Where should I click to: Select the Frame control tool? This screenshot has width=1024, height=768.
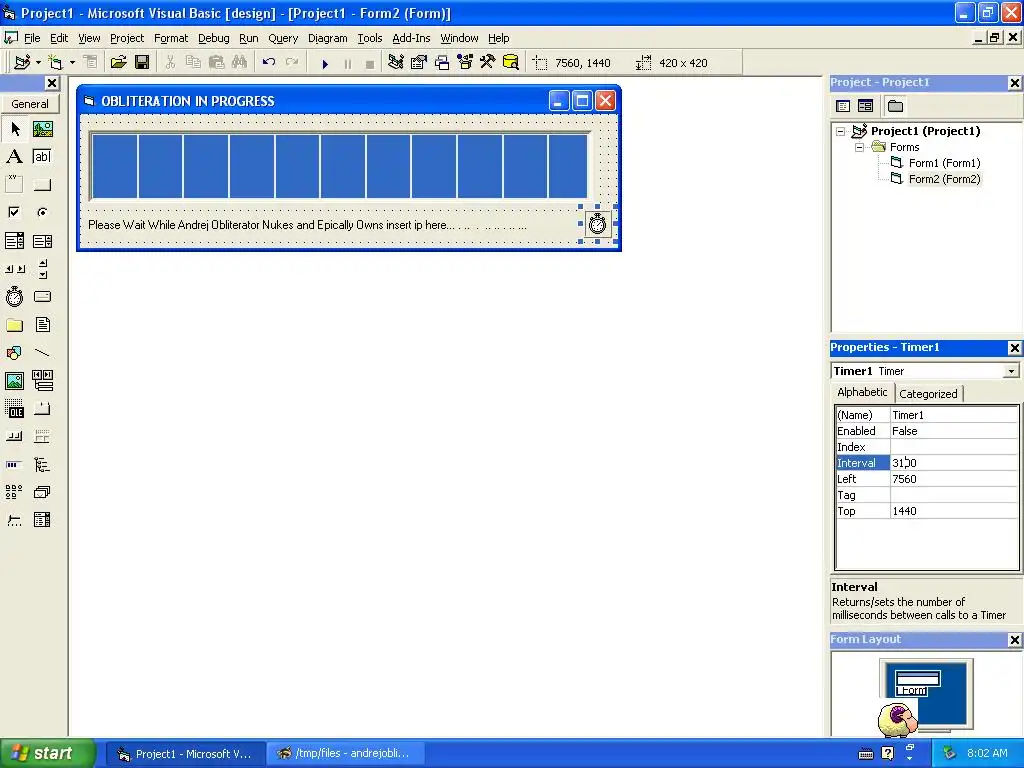(x=14, y=185)
